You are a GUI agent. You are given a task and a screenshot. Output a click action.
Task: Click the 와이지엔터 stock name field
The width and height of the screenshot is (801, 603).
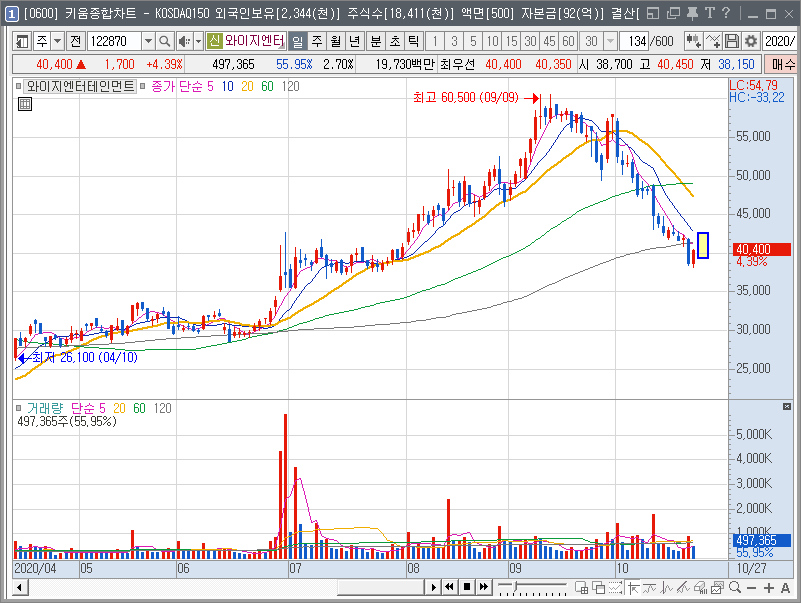[254, 41]
